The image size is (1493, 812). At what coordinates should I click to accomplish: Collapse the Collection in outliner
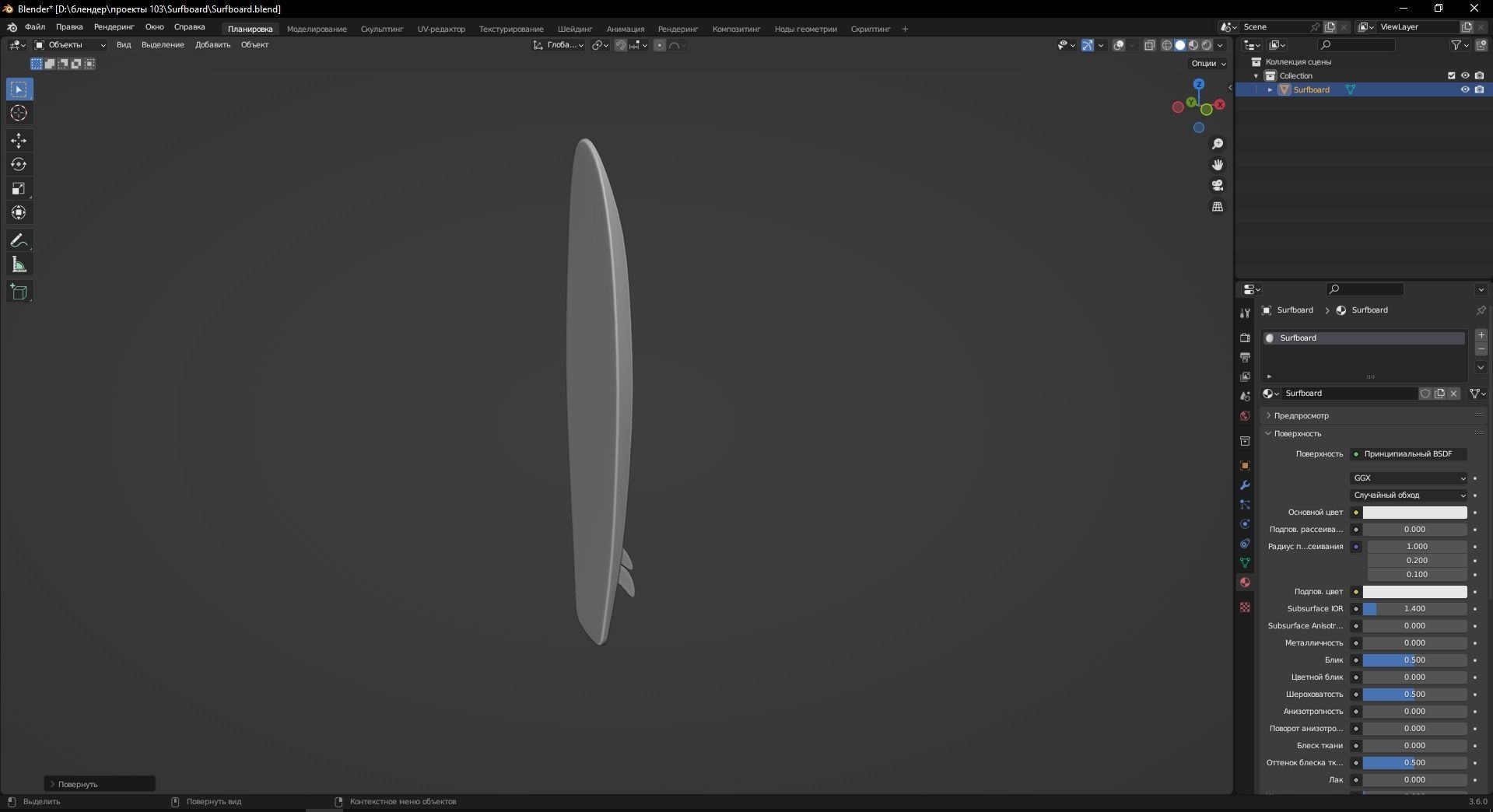point(1256,76)
